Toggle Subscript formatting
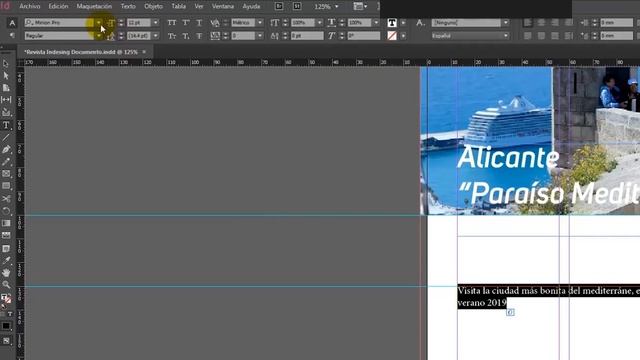Viewport: 640px width, 360px height. pos(186,36)
